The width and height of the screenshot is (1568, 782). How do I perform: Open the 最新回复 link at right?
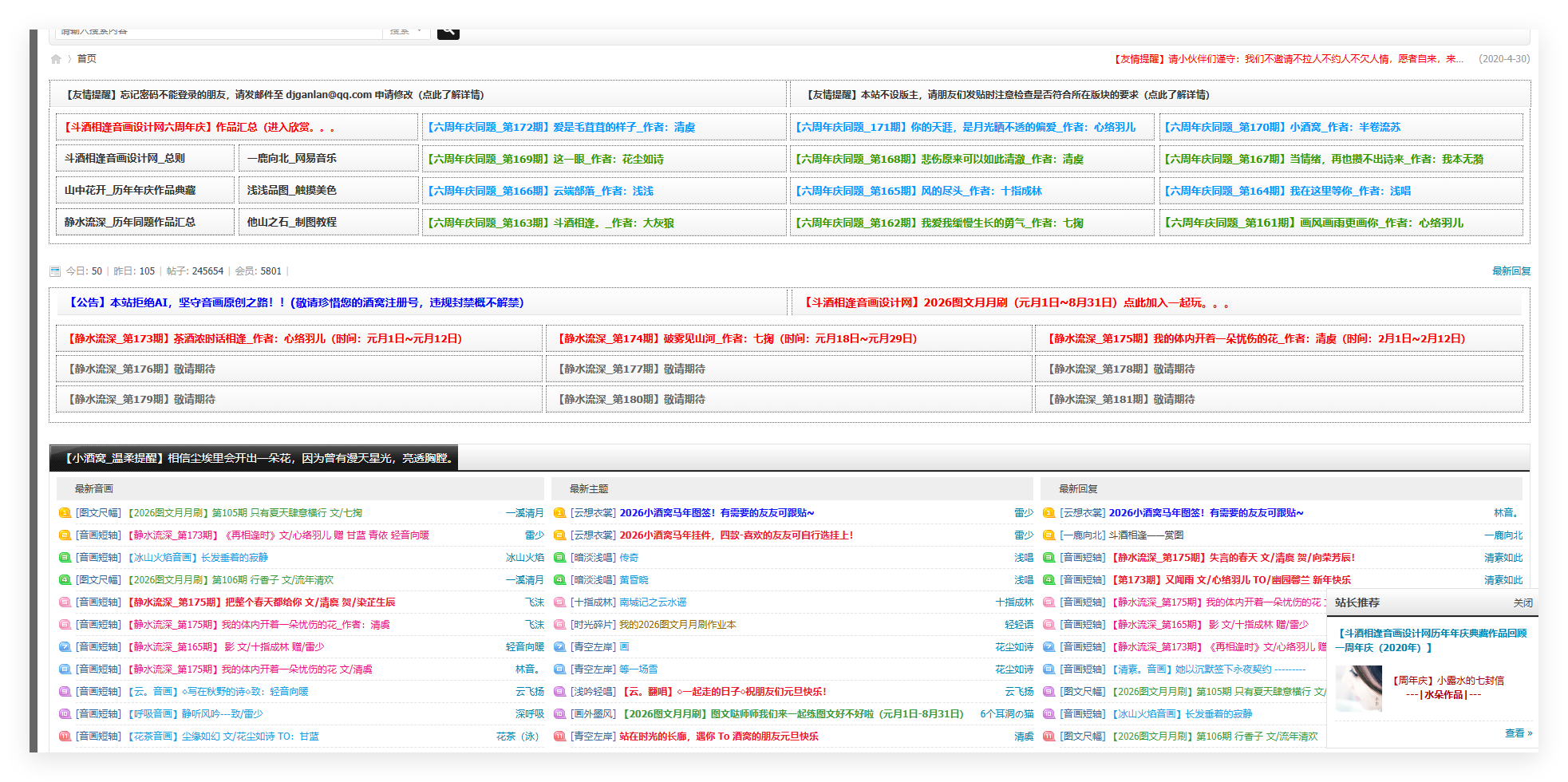click(x=1511, y=271)
